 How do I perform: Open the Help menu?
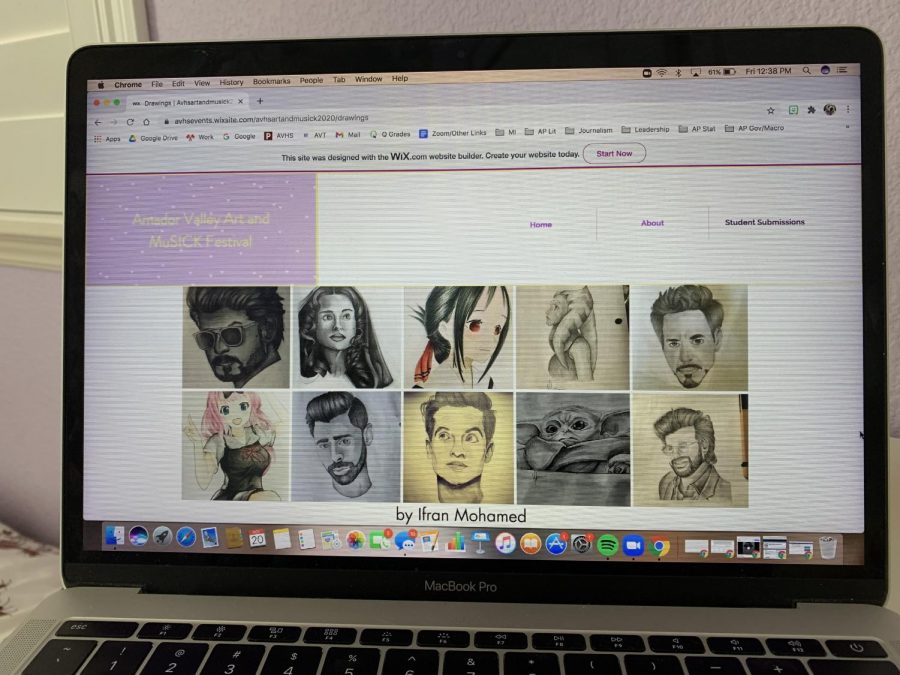tap(400, 78)
